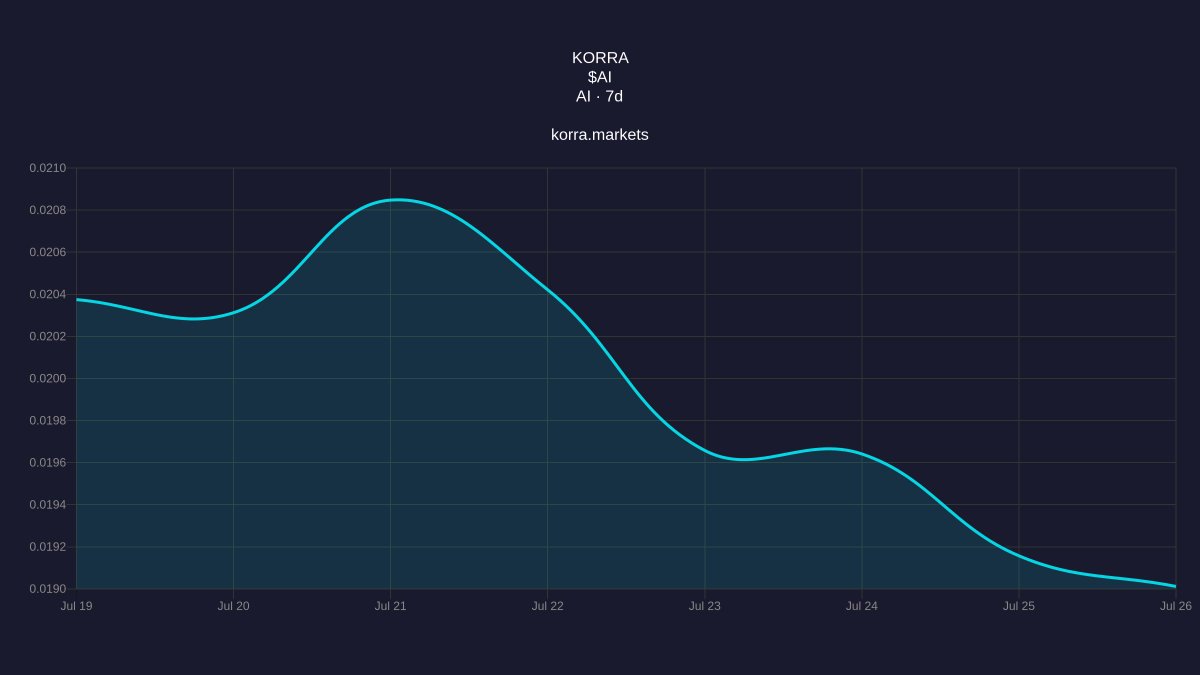
Task: Click the korra.markets label
Action: point(600,134)
